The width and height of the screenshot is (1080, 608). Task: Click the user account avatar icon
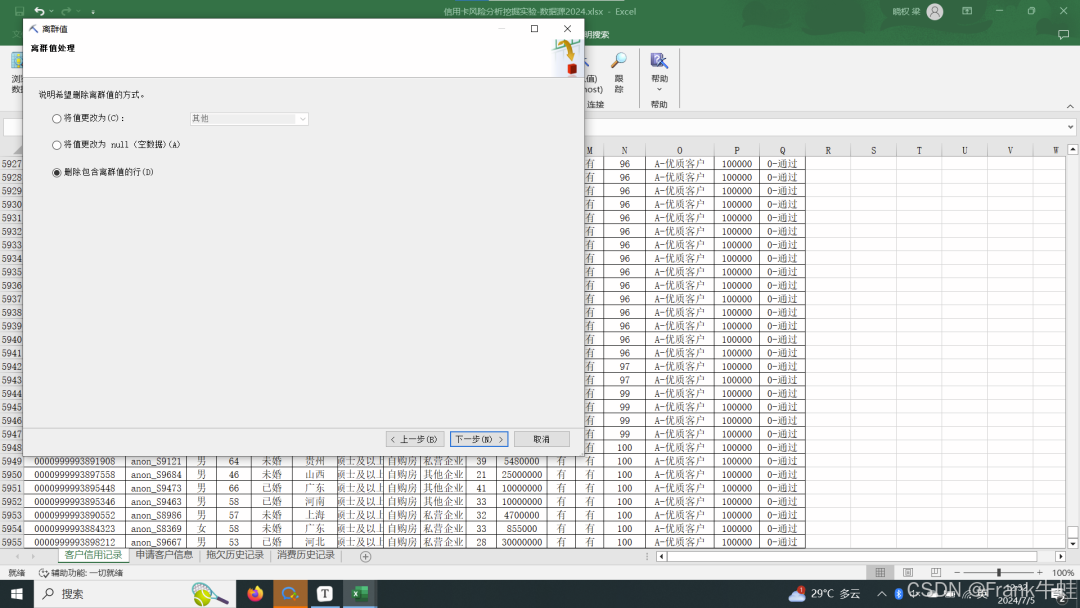(x=934, y=12)
